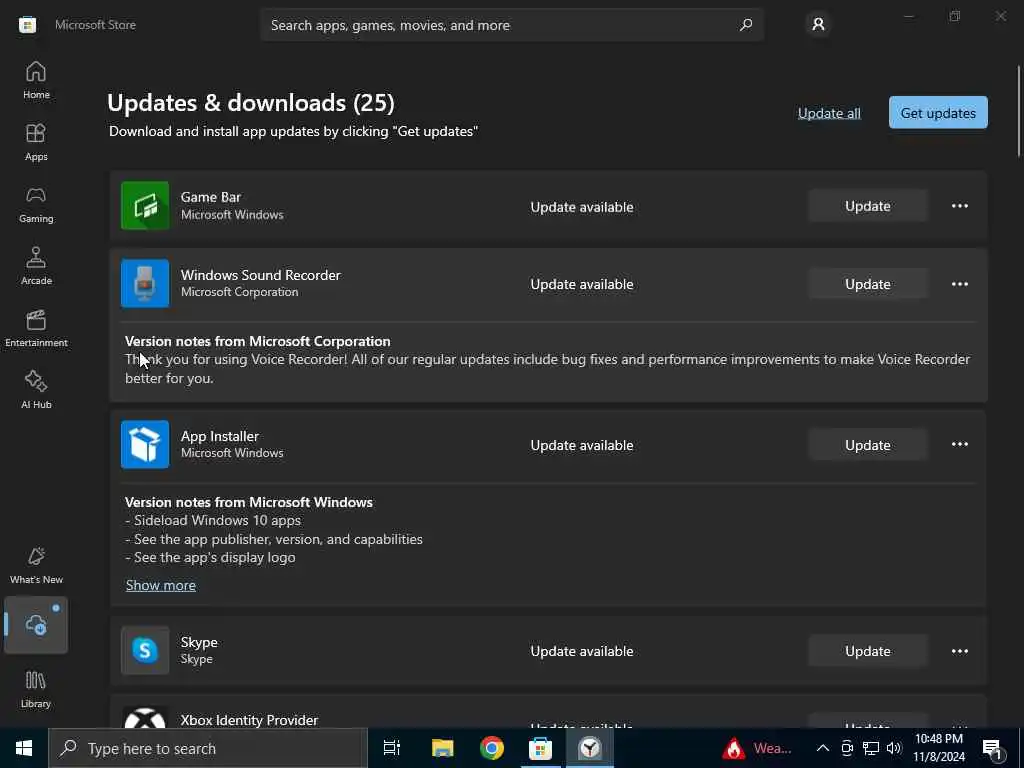
Task: Click the Microsoft Store logo icon
Action: pyautogui.click(x=27, y=25)
